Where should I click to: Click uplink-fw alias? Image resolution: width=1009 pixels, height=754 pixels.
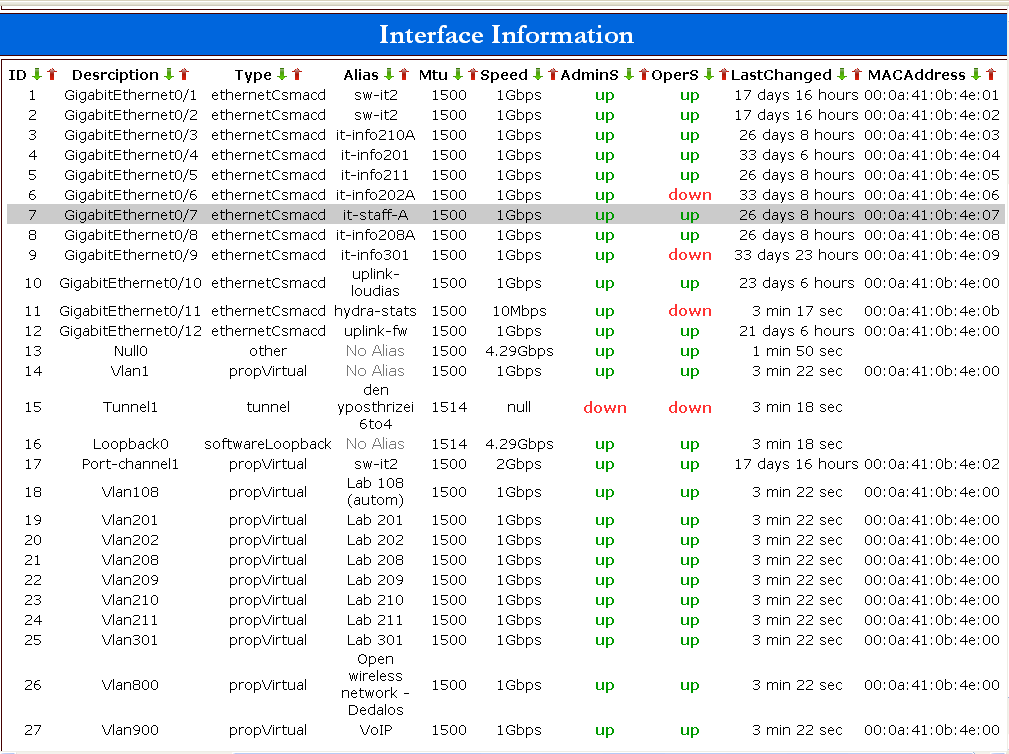click(376, 331)
